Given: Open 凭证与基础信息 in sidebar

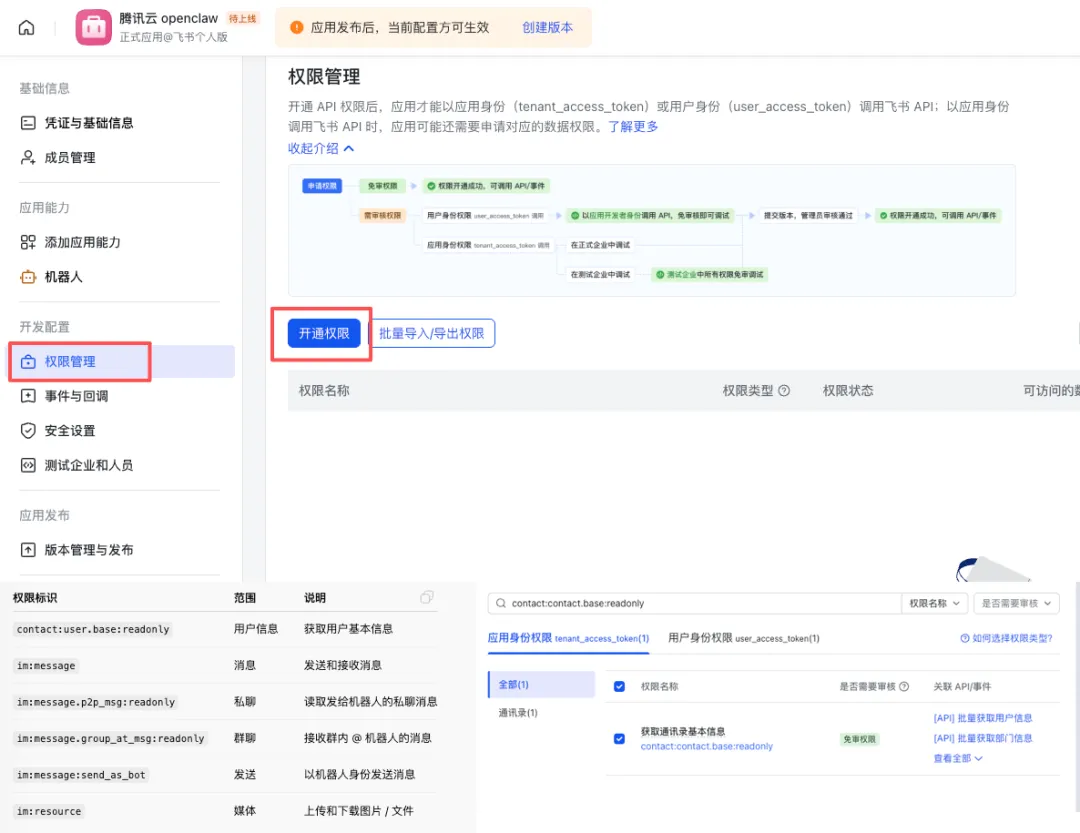Looking at the screenshot, I should 88,123.
